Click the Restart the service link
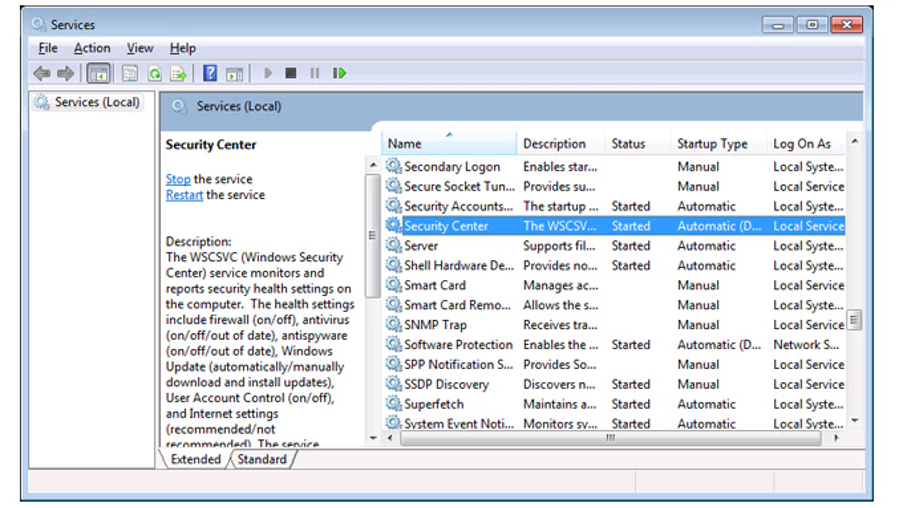The width and height of the screenshot is (904, 508). coord(184,195)
